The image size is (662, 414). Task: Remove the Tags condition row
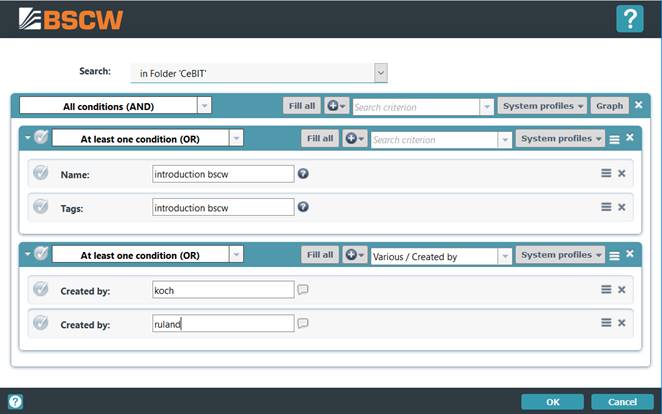click(621, 207)
